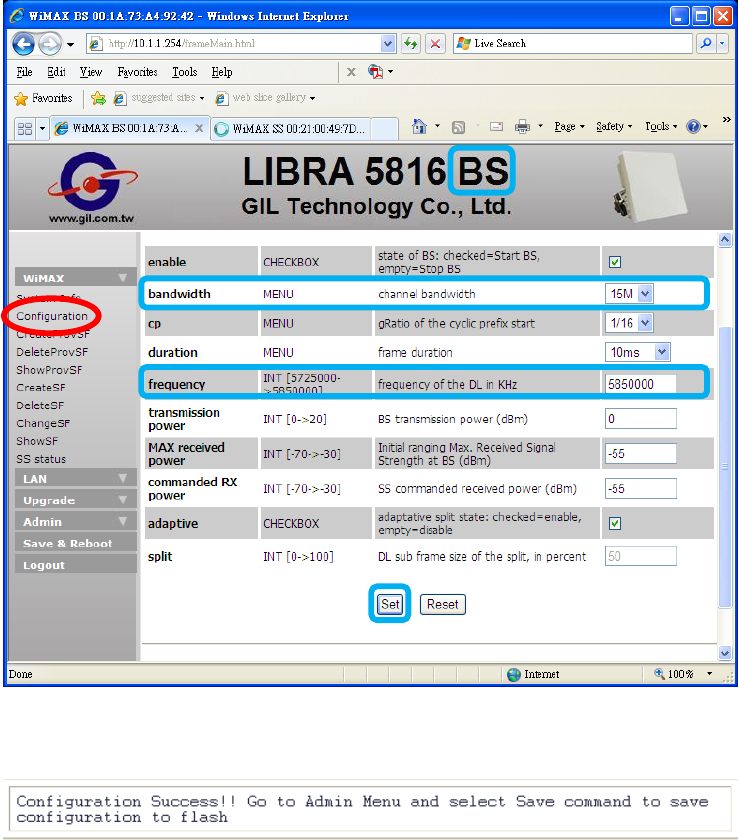Image resolution: width=738 pixels, height=840 pixels.
Task: Expand the LAN sidebar section
Action: point(76,478)
